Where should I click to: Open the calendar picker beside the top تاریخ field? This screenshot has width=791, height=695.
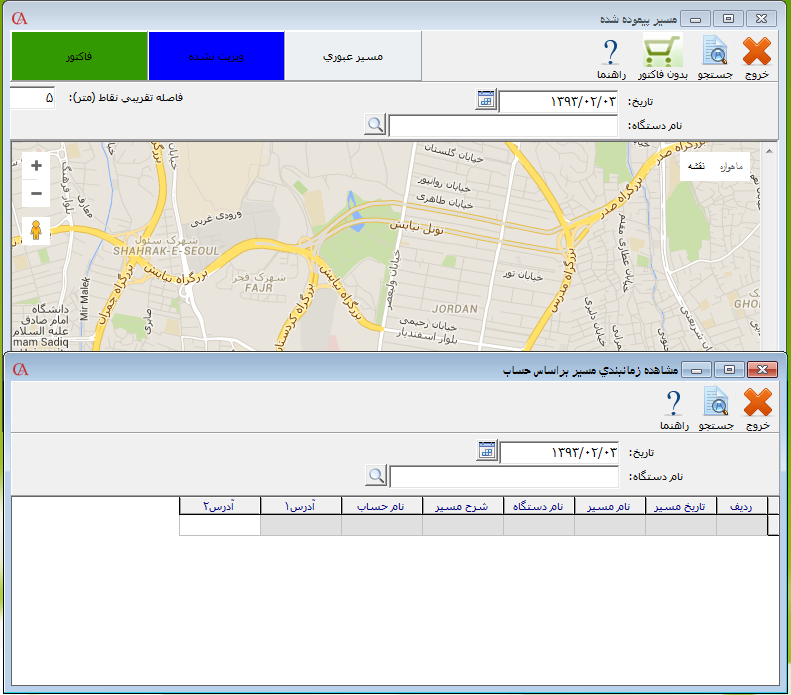click(x=486, y=99)
